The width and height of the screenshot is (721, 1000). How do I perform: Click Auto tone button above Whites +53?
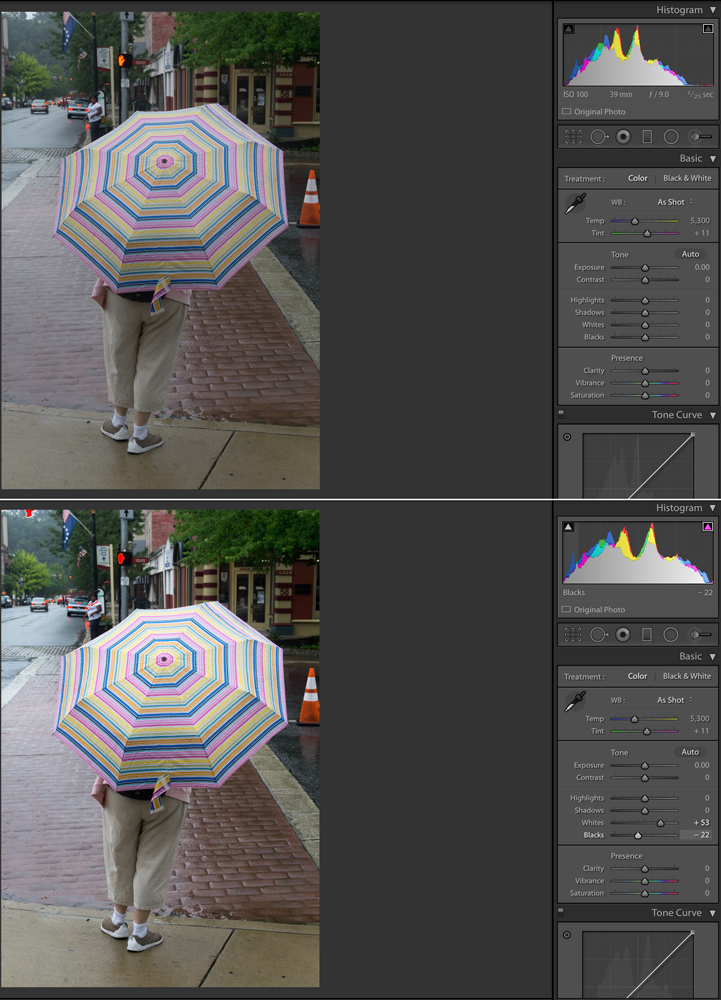click(690, 752)
